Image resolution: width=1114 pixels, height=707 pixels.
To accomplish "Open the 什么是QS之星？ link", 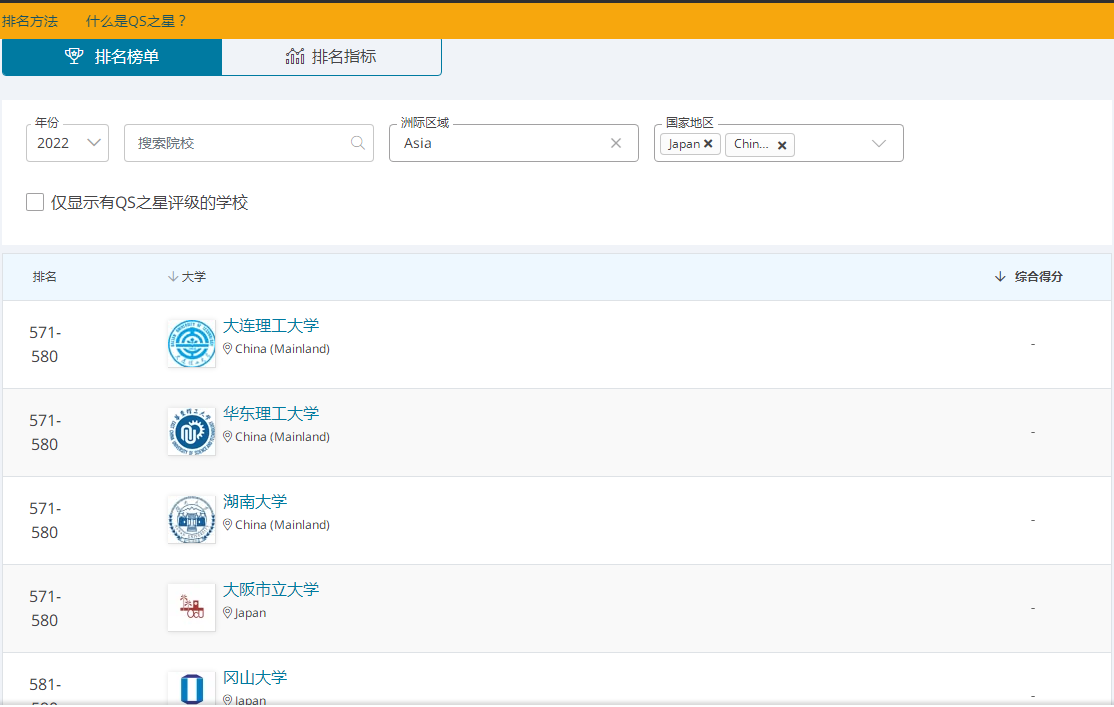I will coord(136,21).
